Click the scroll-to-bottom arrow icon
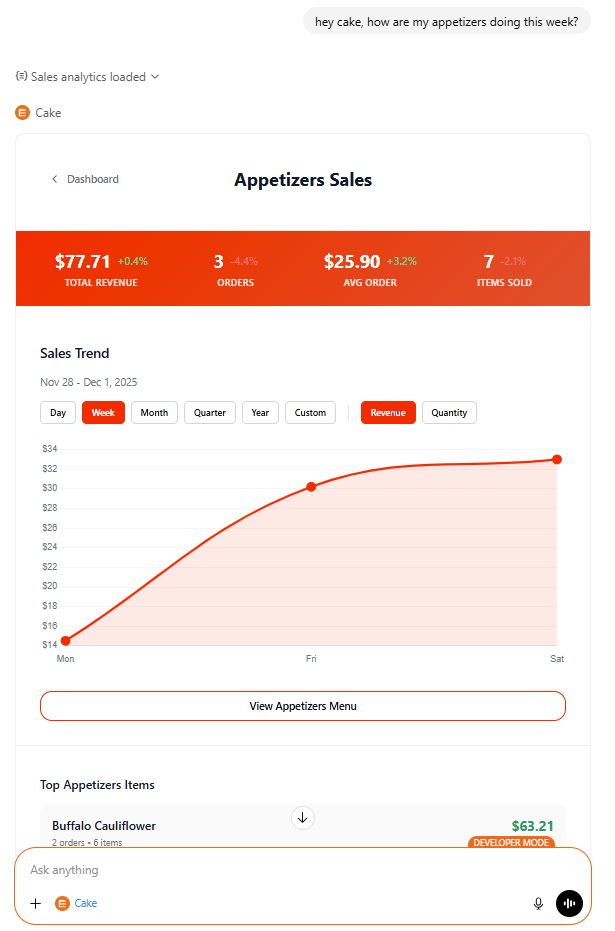The image size is (615, 931). click(304, 817)
